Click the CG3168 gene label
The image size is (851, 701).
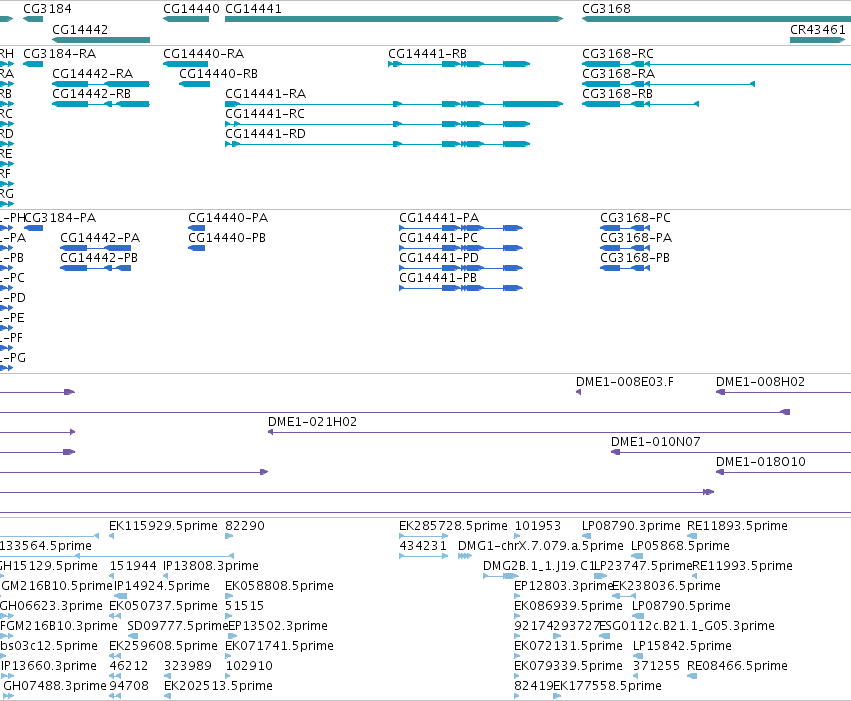click(x=606, y=9)
